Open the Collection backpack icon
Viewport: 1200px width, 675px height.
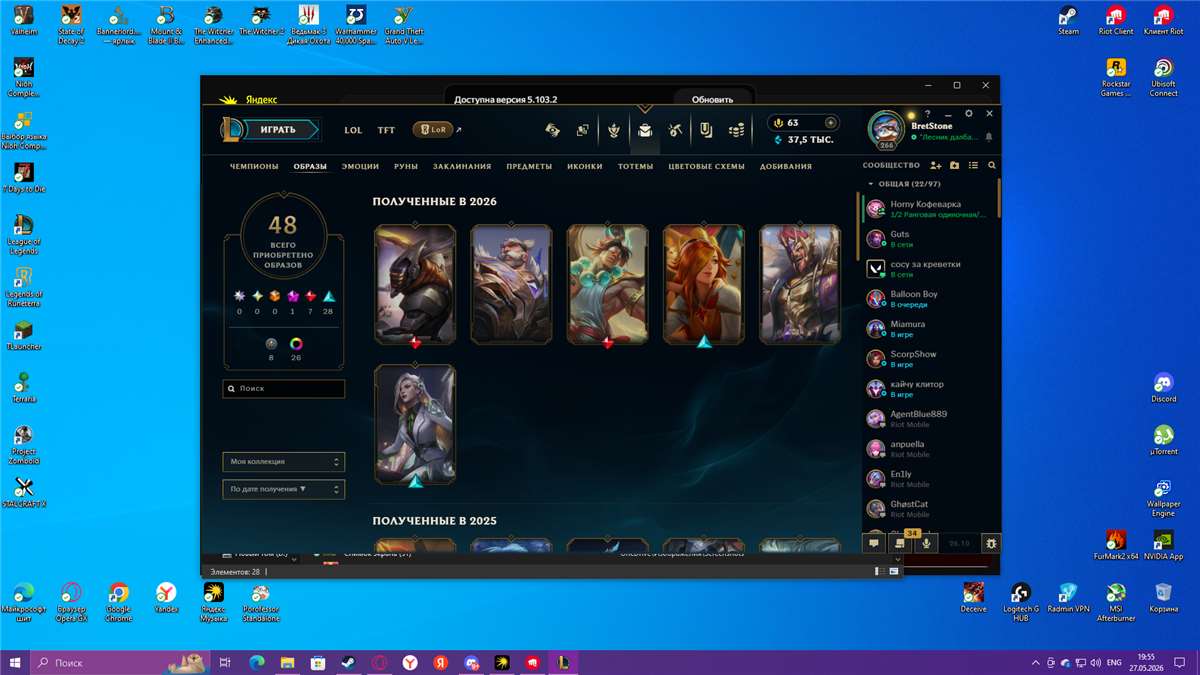click(645, 130)
